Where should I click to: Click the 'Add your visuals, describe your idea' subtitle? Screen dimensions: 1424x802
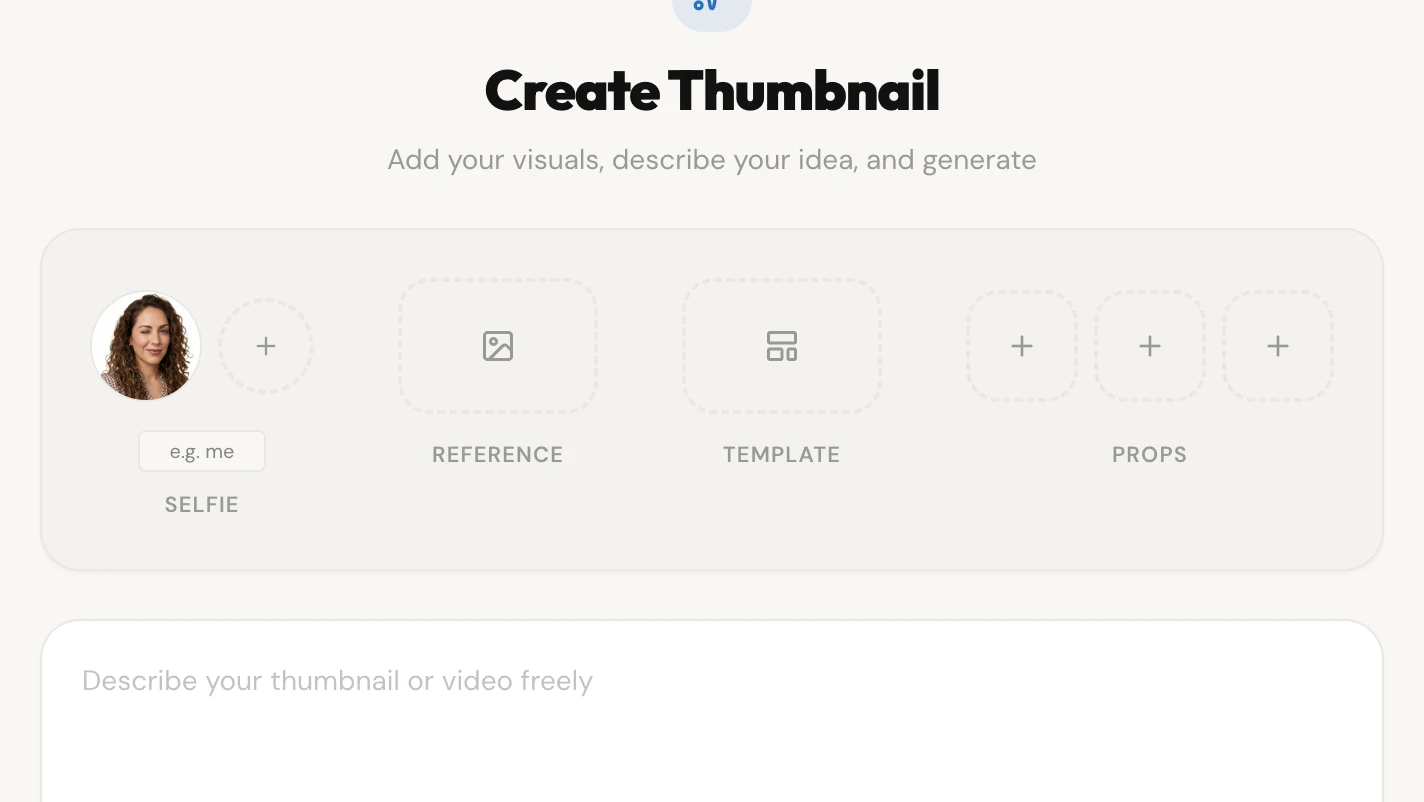click(712, 160)
